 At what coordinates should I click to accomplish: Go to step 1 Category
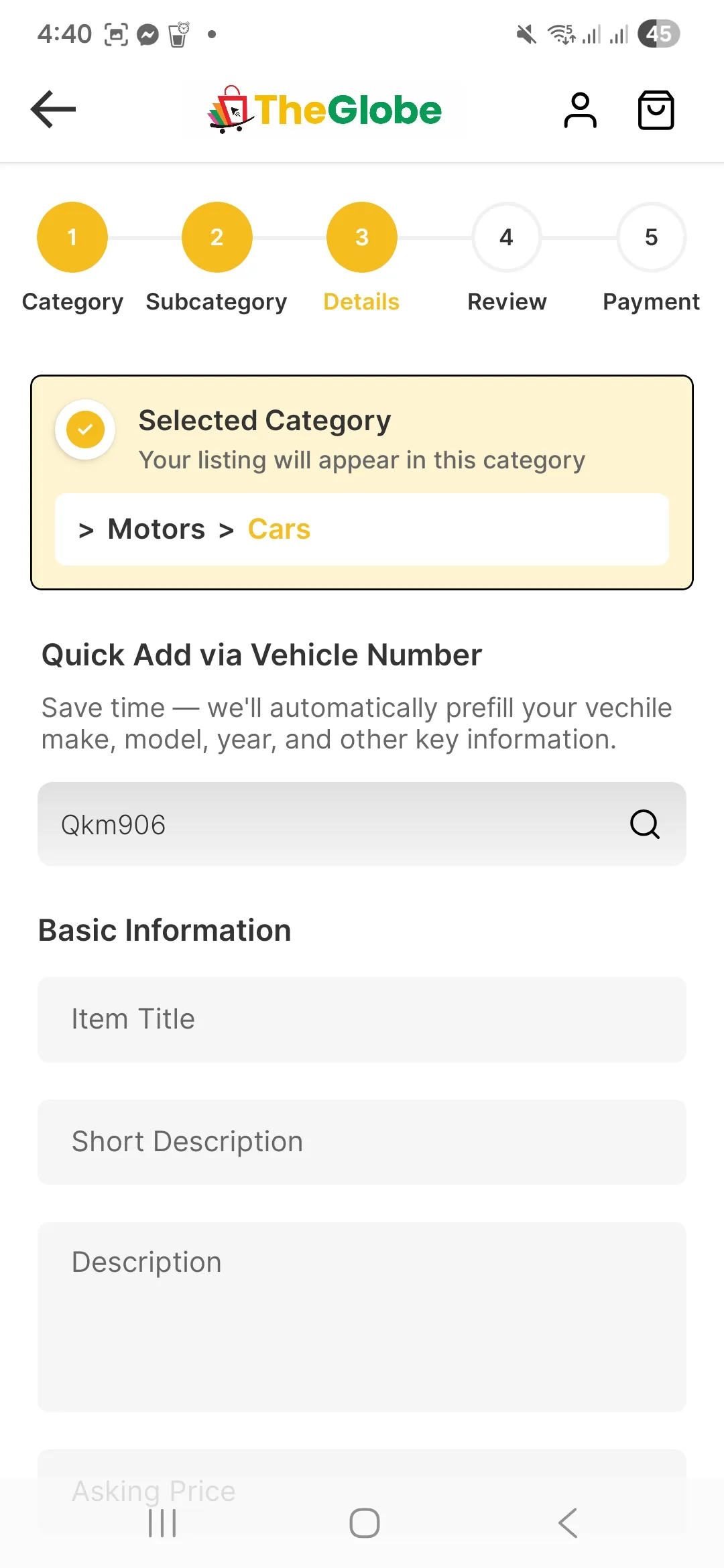point(72,237)
